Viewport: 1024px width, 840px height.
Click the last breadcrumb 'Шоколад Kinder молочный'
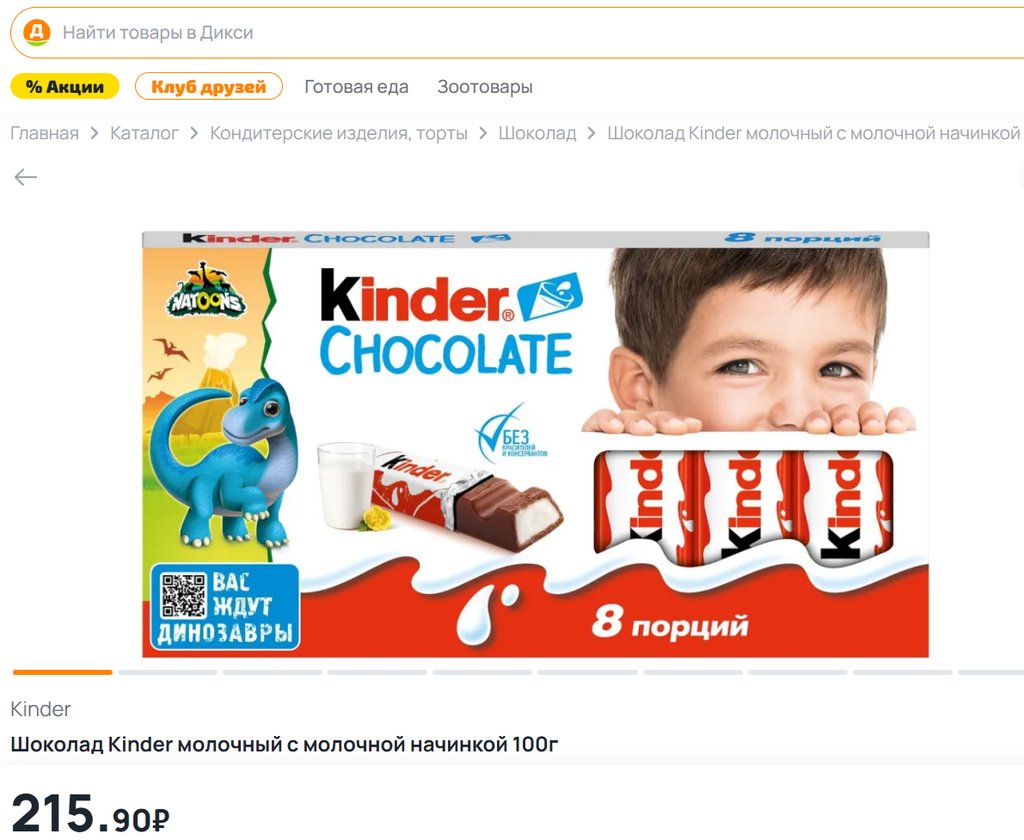[x=814, y=133]
